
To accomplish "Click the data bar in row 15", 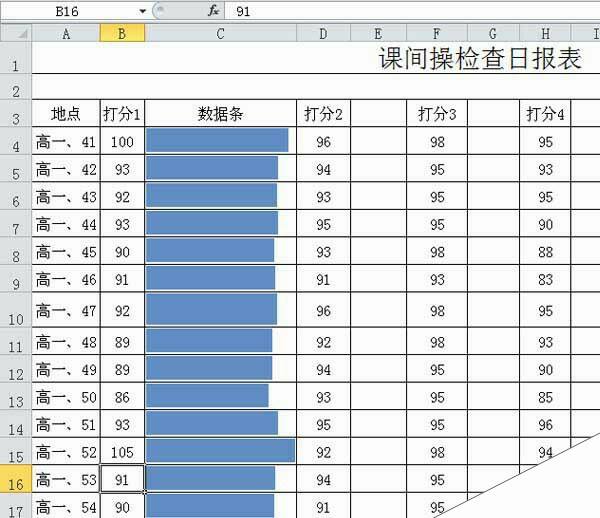I will coord(220,451).
